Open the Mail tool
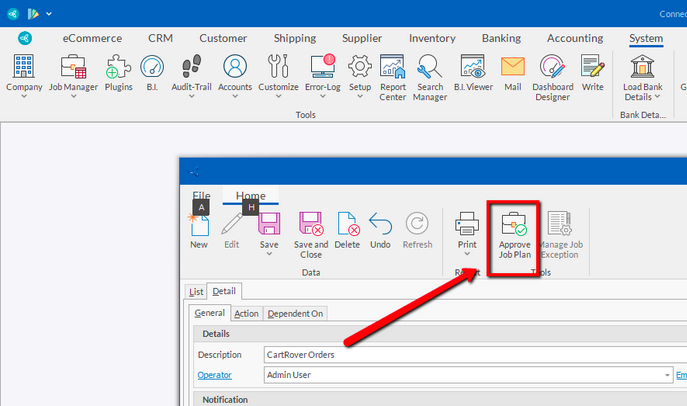 tap(513, 73)
